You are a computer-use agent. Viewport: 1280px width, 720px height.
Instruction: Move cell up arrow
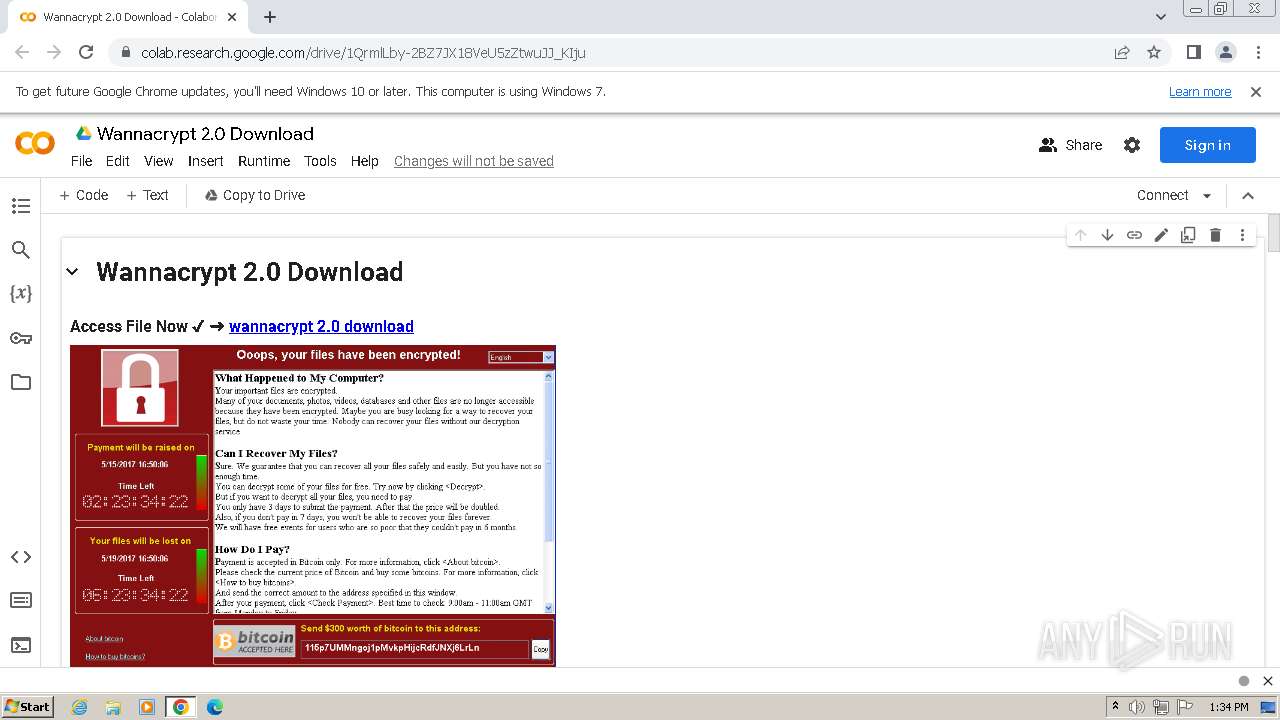[1080, 235]
